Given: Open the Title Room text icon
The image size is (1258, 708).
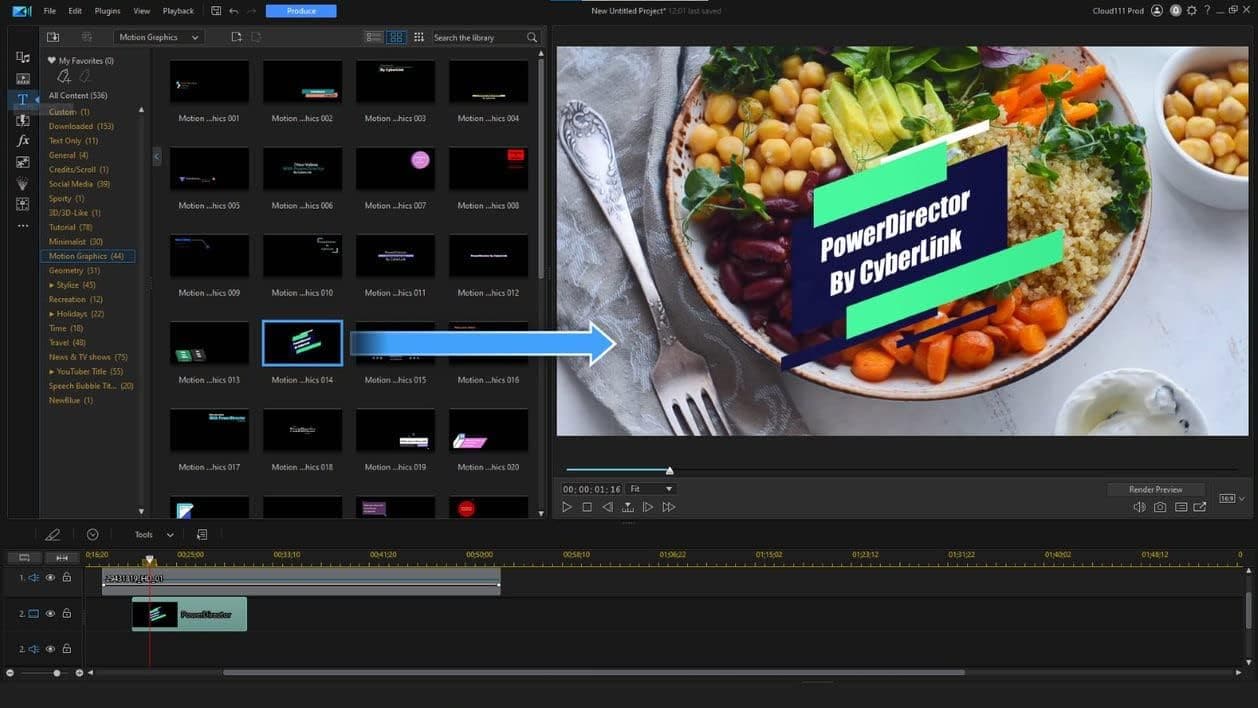Looking at the screenshot, I should pyautogui.click(x=22, y=99).
